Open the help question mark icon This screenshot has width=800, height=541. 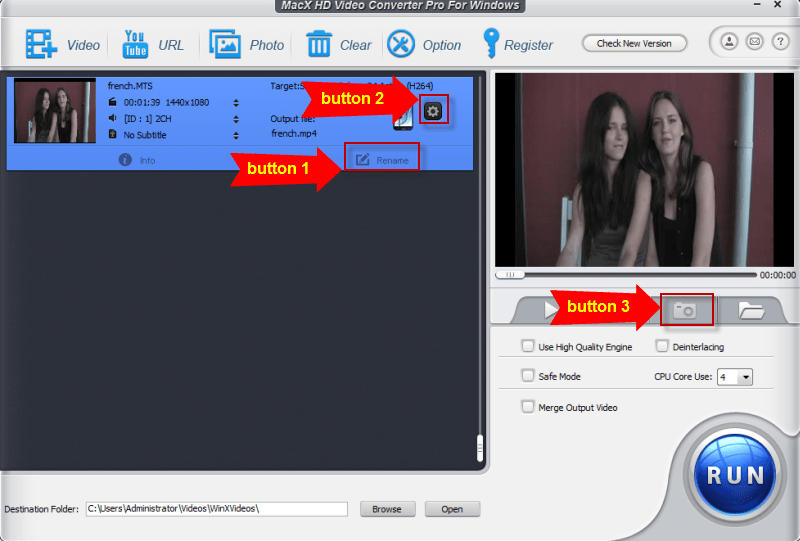(780, 41)
